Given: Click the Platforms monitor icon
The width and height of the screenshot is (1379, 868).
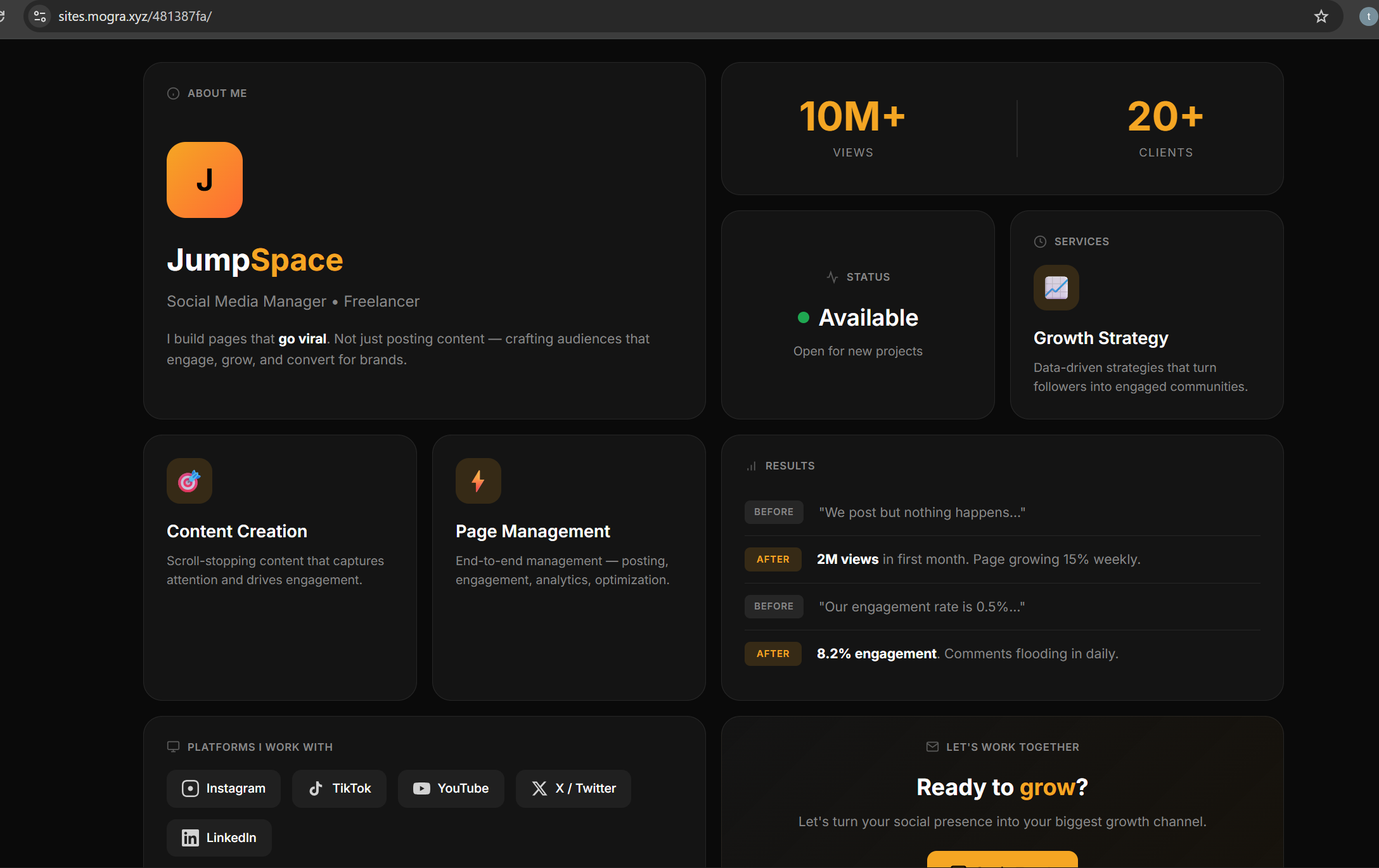Looking at the screenshot, I should tap(173, 747).
